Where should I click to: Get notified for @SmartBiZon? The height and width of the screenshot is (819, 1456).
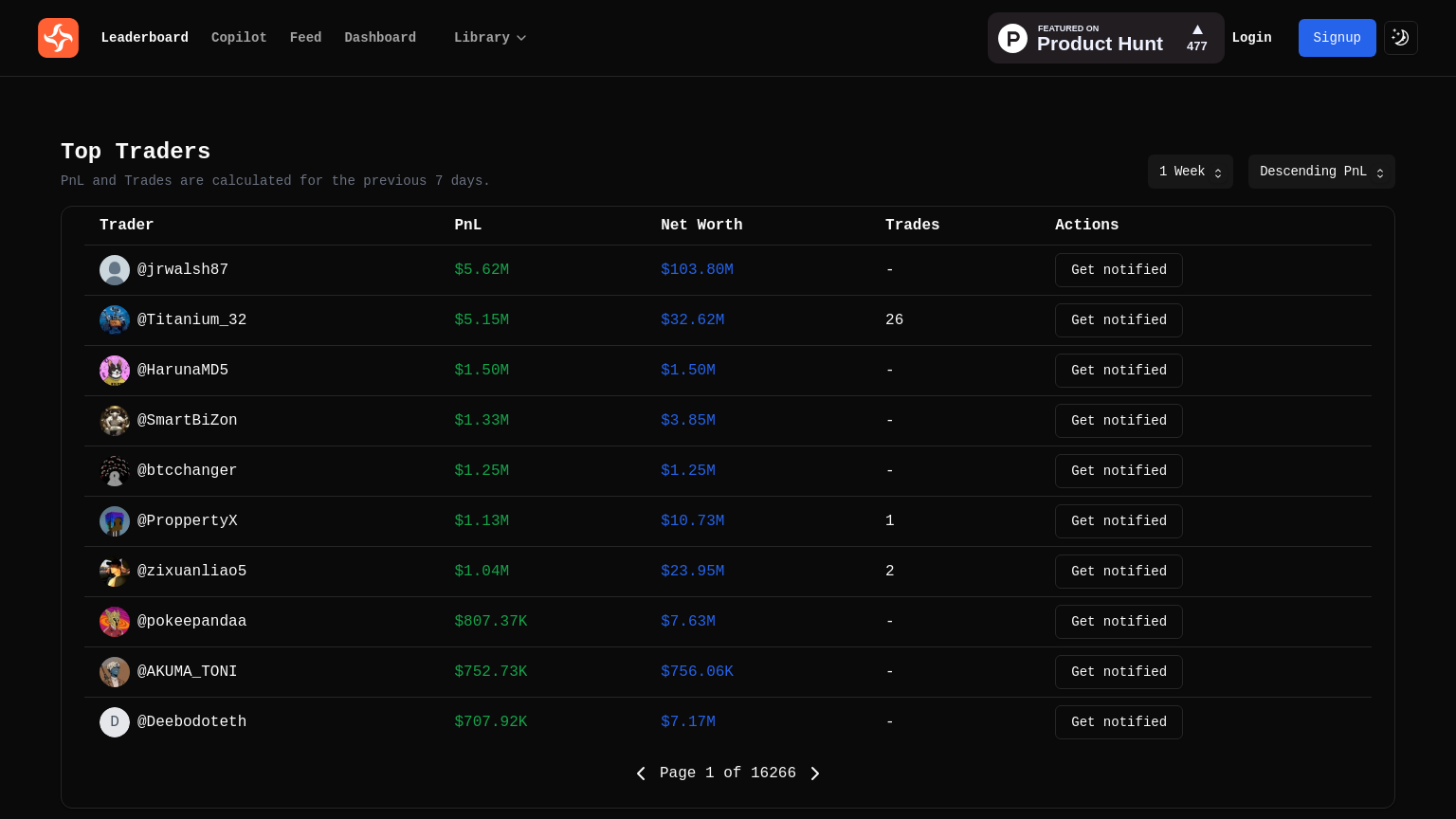[x=1119, y=421]
